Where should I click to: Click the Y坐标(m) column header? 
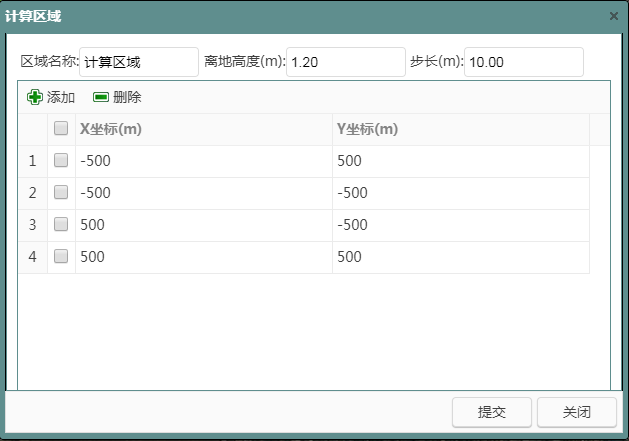point(460,129)
